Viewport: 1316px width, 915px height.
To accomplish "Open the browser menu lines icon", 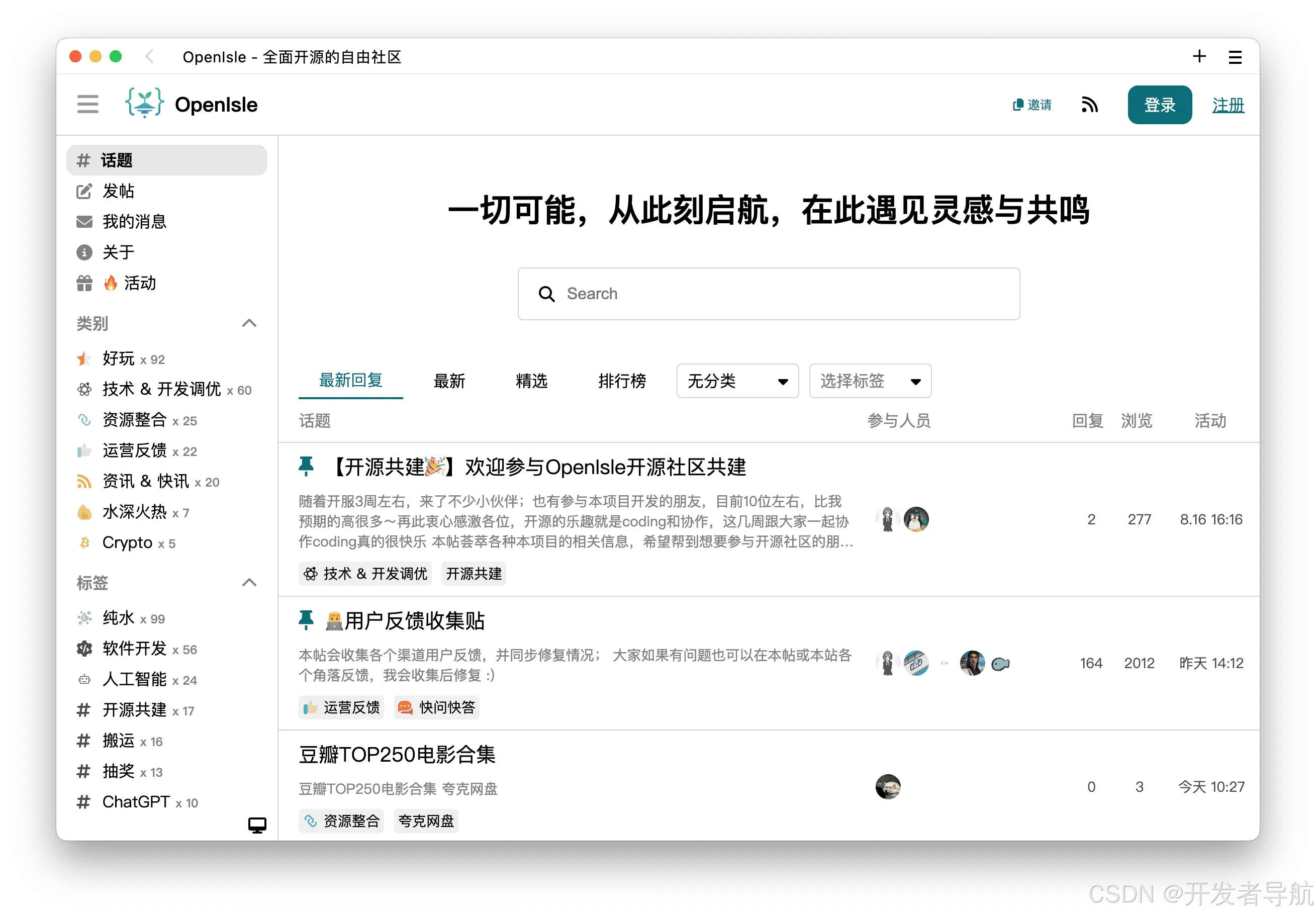I will click(1235, 57).
